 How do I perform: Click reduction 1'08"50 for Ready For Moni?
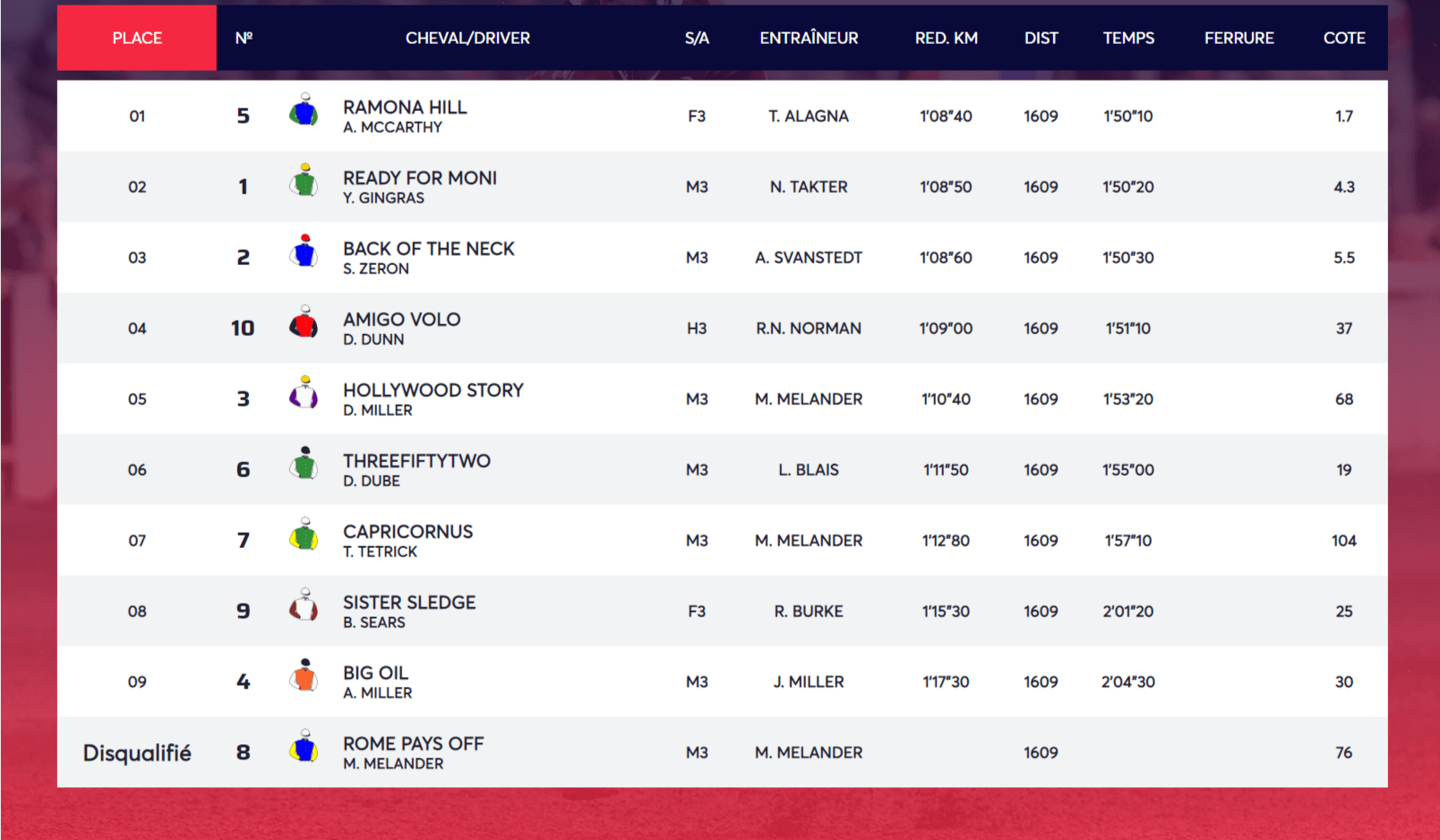click(946, 186)
